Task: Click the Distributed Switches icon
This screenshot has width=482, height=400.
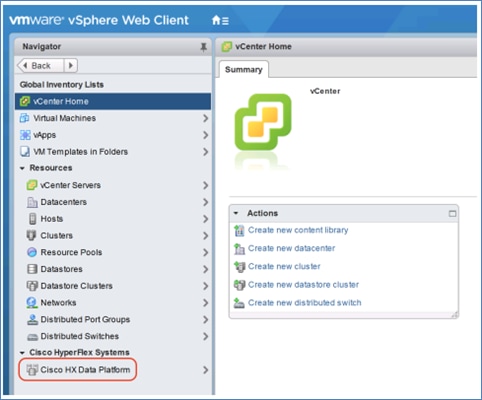Action: (x=32, y=337)
